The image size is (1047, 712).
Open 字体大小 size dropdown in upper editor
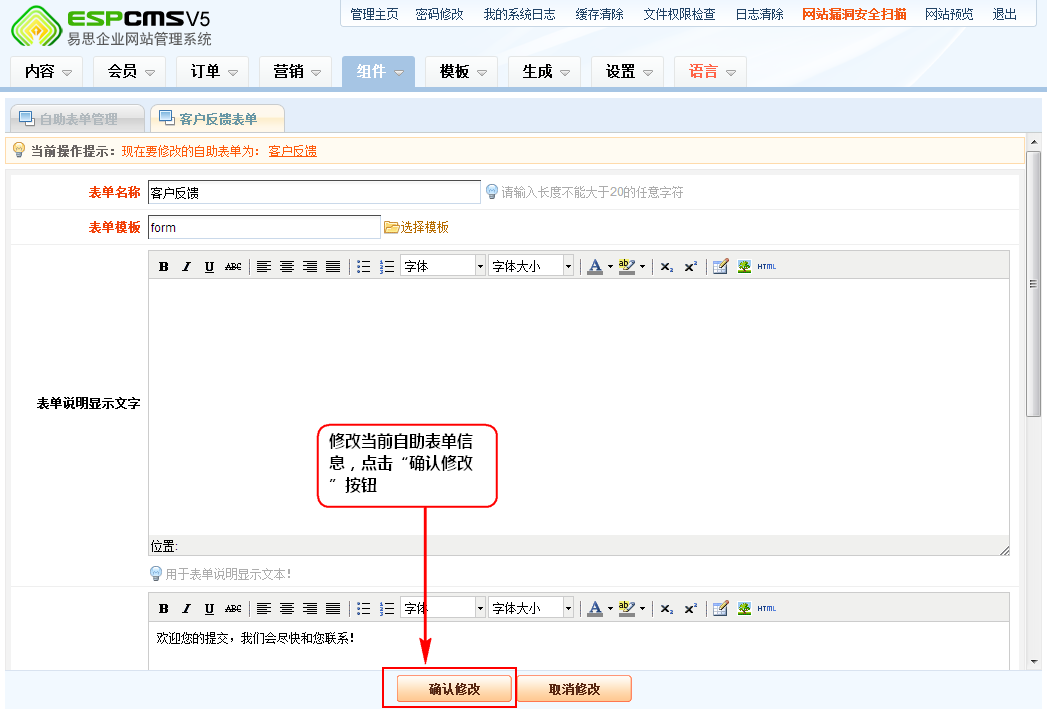[530, 266]
